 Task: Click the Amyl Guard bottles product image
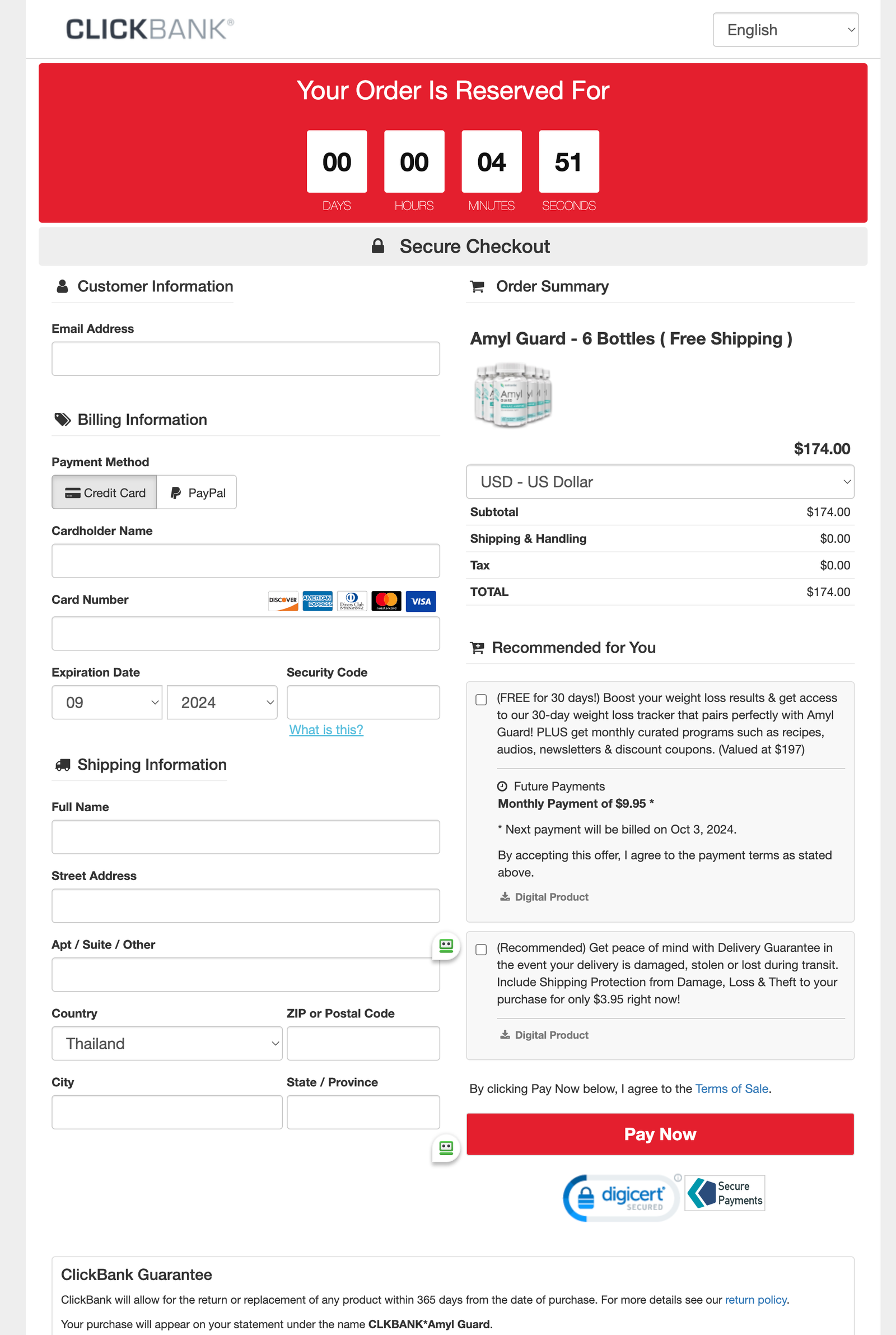click(x=512, y=395)
